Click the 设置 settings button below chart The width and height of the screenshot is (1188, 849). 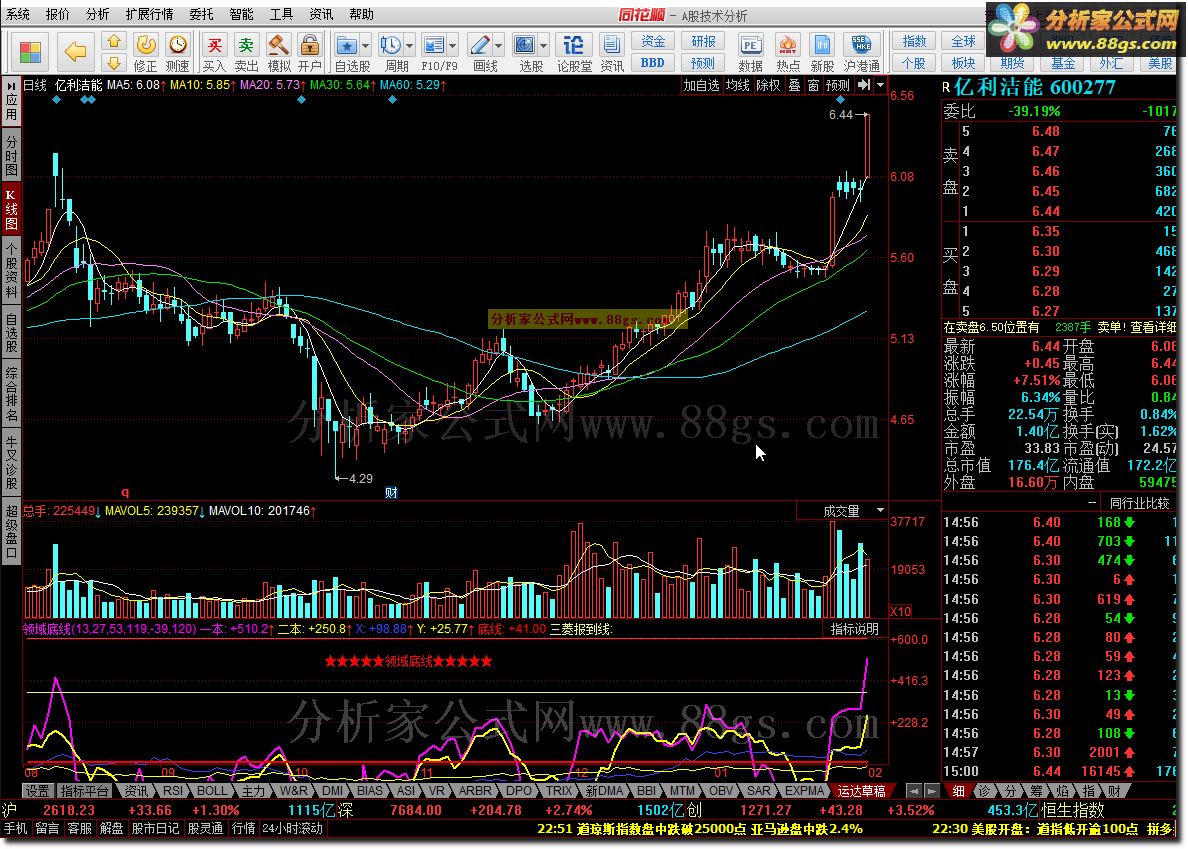(x=38, y=791)
